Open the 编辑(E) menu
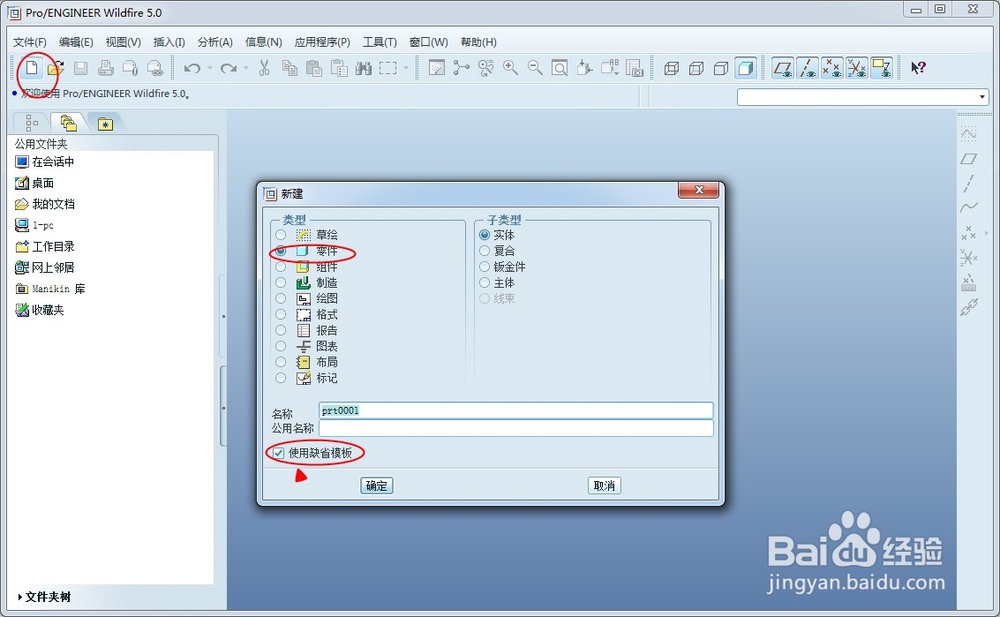Image resolution: width=1000 pixels, height=617 pixels. click(x=76, y=42)
